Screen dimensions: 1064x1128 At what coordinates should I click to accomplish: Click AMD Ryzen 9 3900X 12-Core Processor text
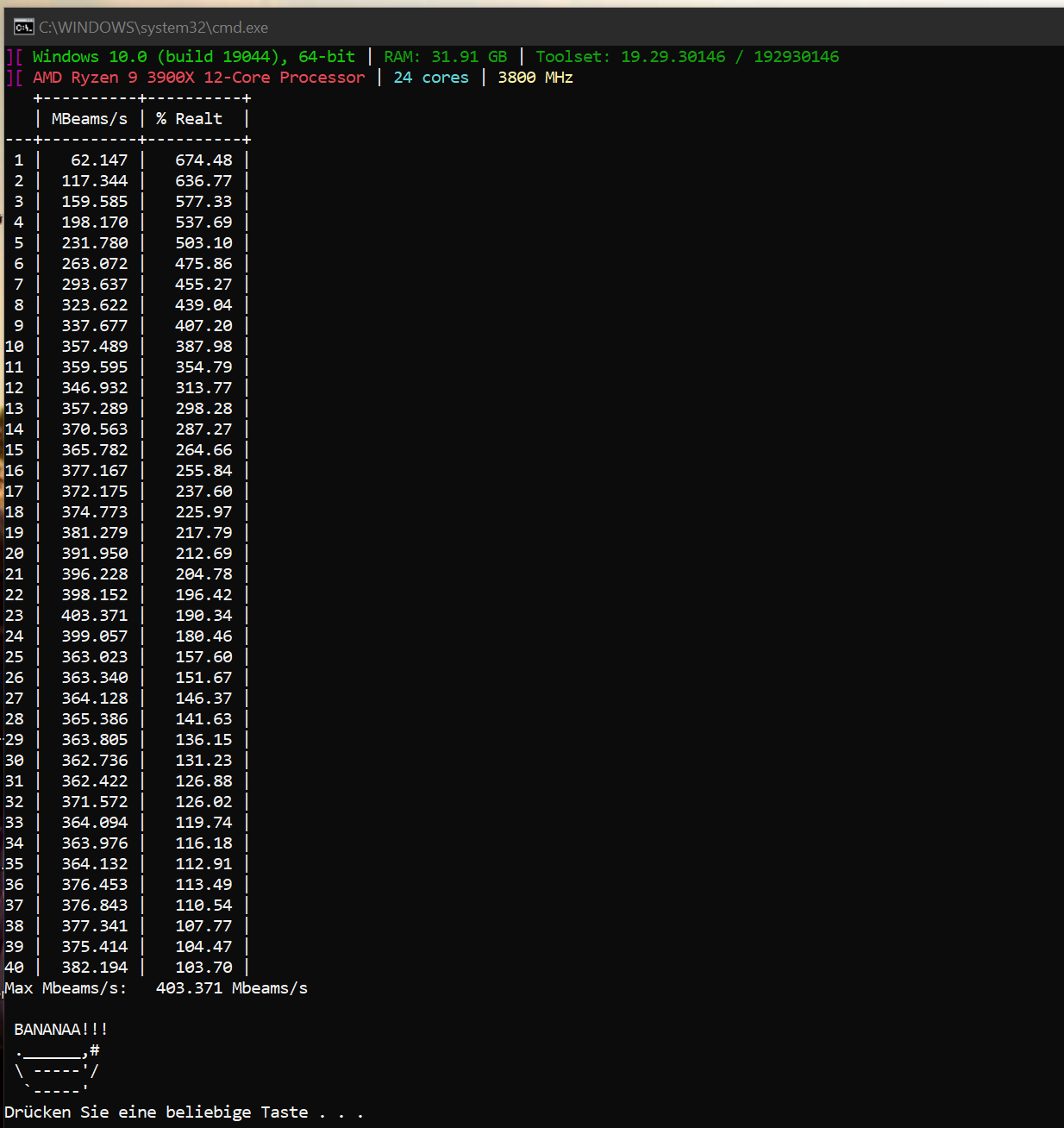click(x=199, y=78)
